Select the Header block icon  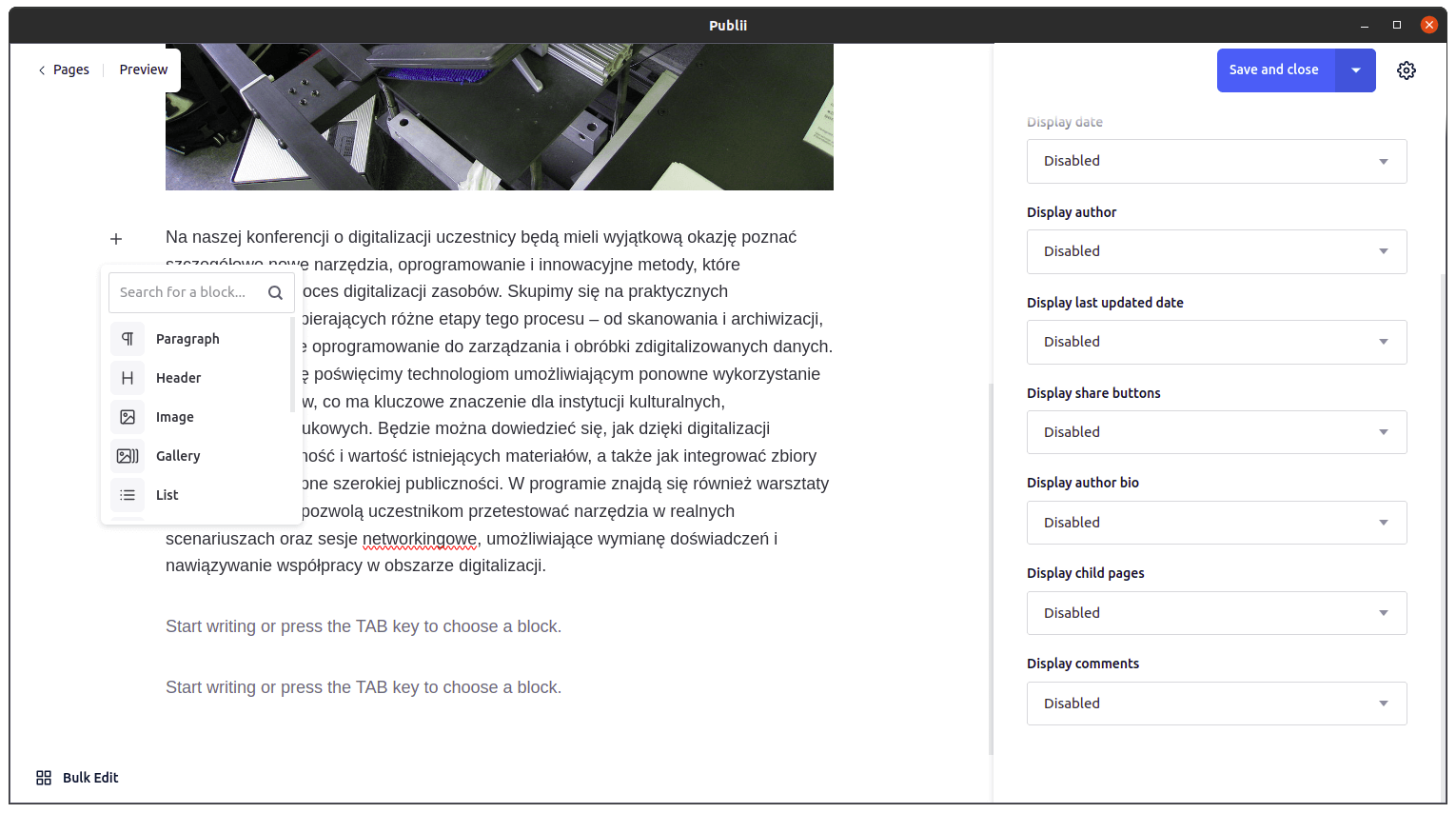[x=128, y=378]
